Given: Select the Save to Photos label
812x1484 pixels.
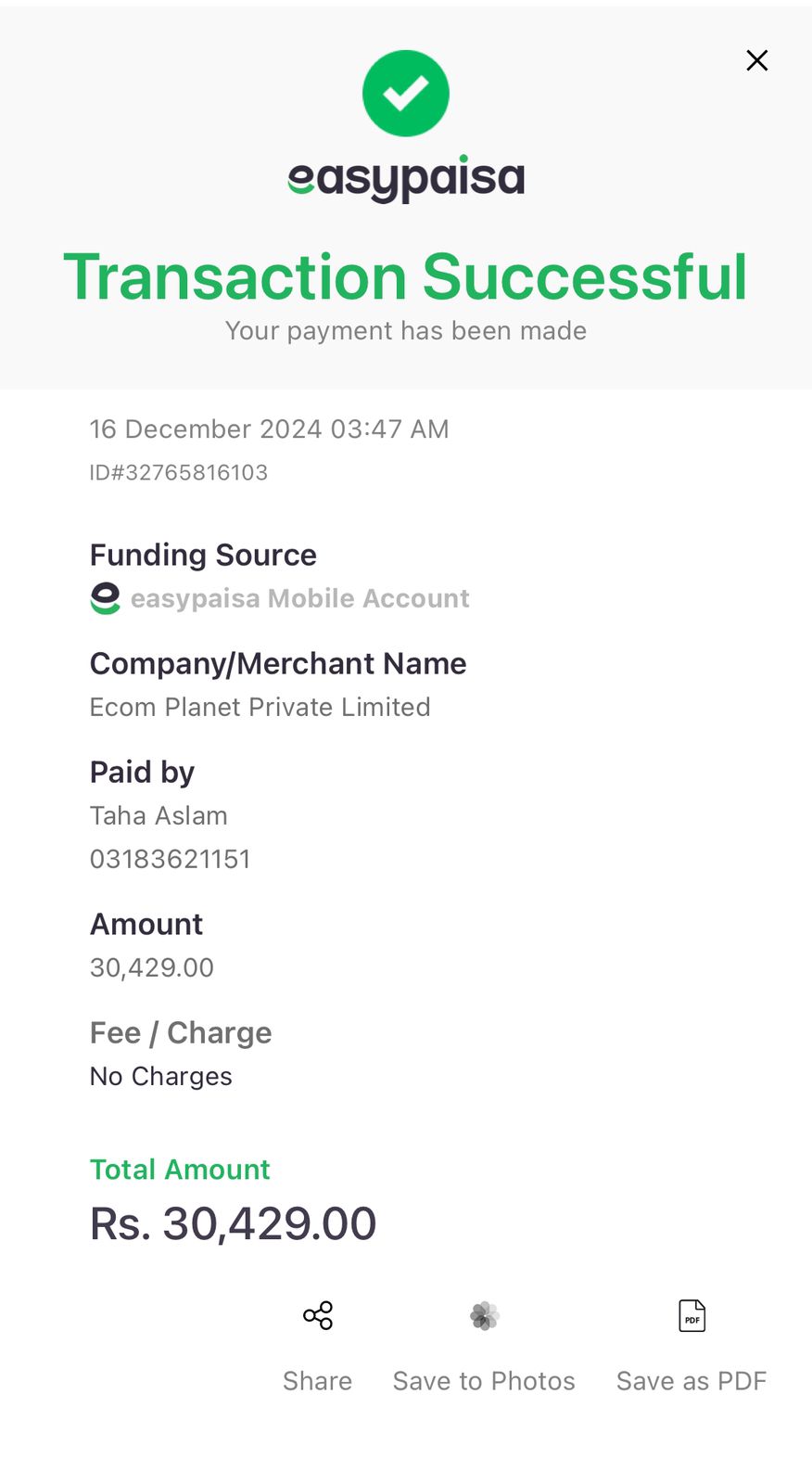Looking at the screenshot, I should pyautogui.click(x=484, y=1381).
